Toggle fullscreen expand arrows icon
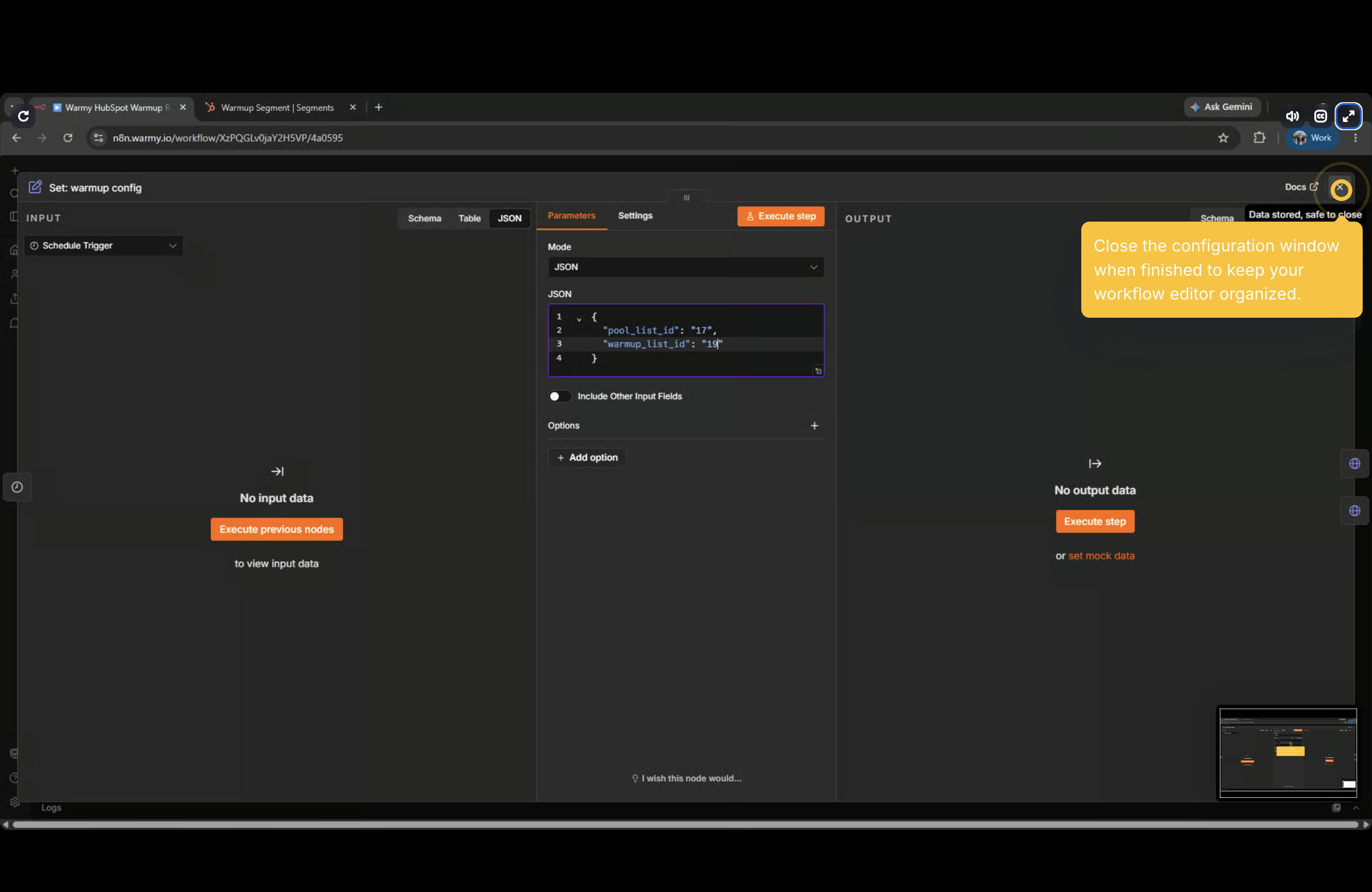Screen dimensions: 1372x892 [1348, 116]
